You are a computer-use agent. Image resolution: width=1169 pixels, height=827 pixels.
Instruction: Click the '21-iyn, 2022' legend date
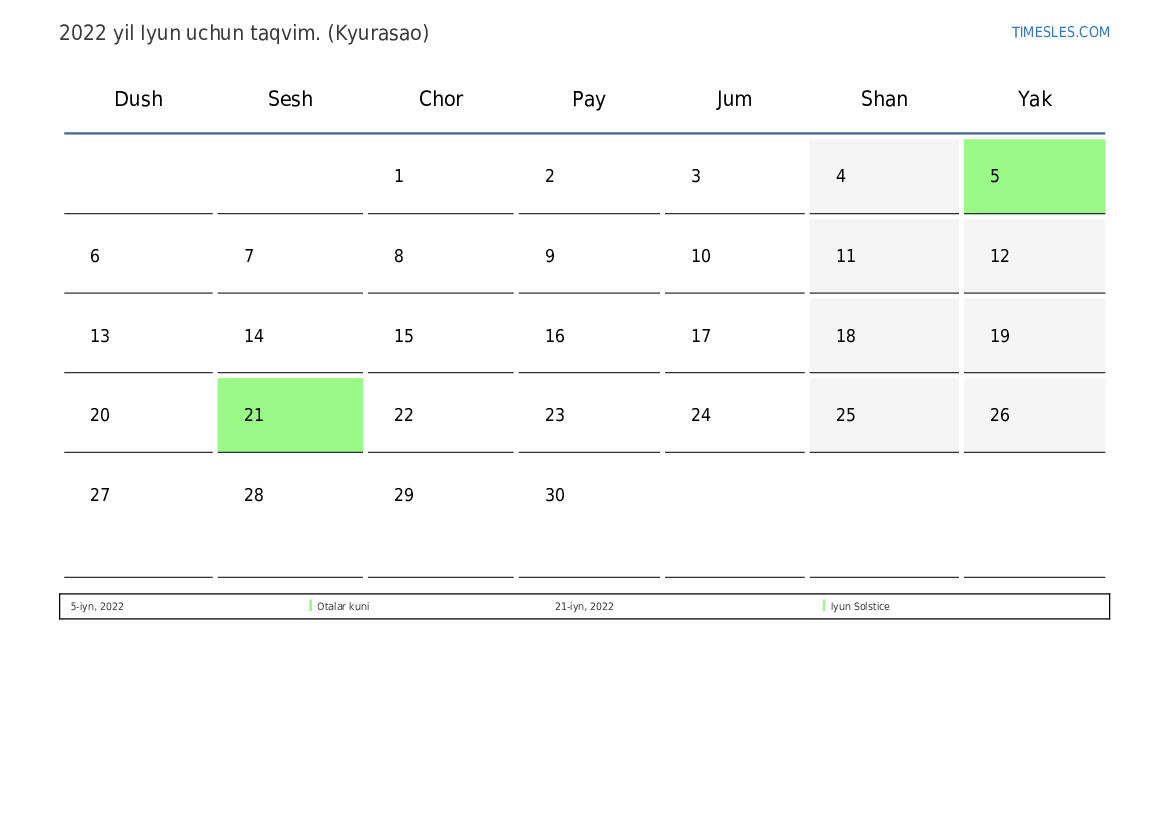584,606
